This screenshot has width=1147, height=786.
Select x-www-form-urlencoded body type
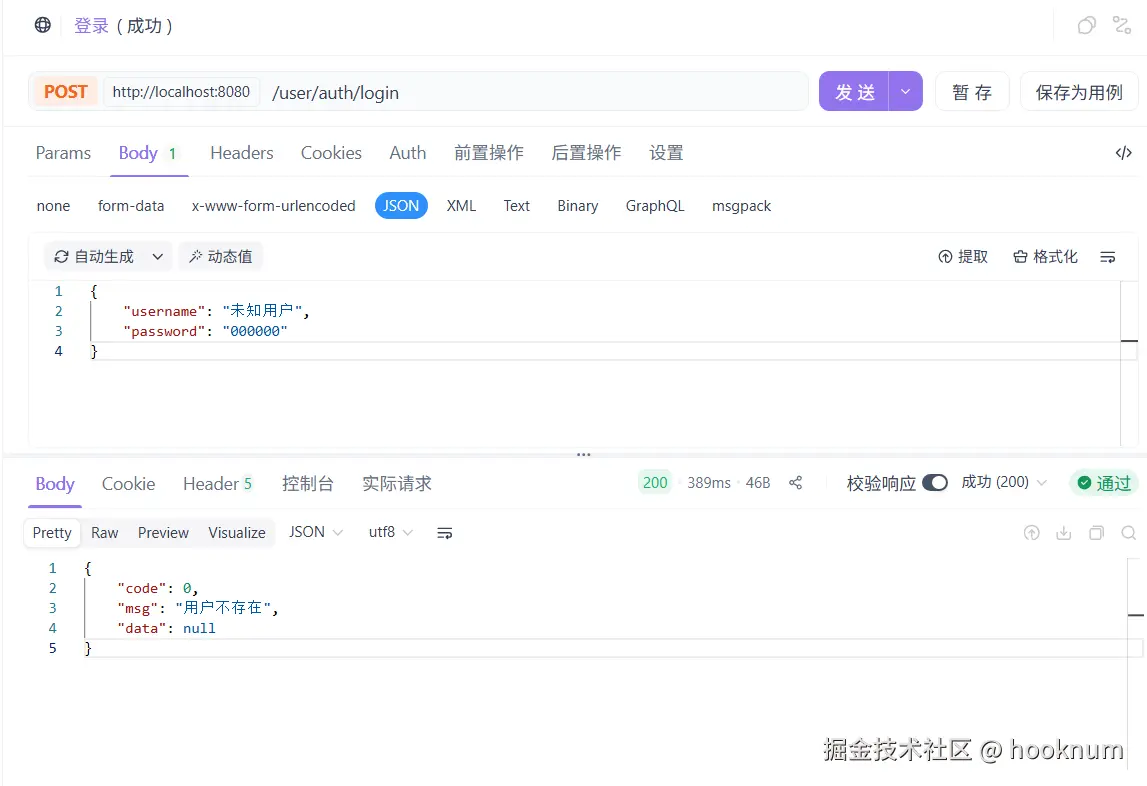274,206
